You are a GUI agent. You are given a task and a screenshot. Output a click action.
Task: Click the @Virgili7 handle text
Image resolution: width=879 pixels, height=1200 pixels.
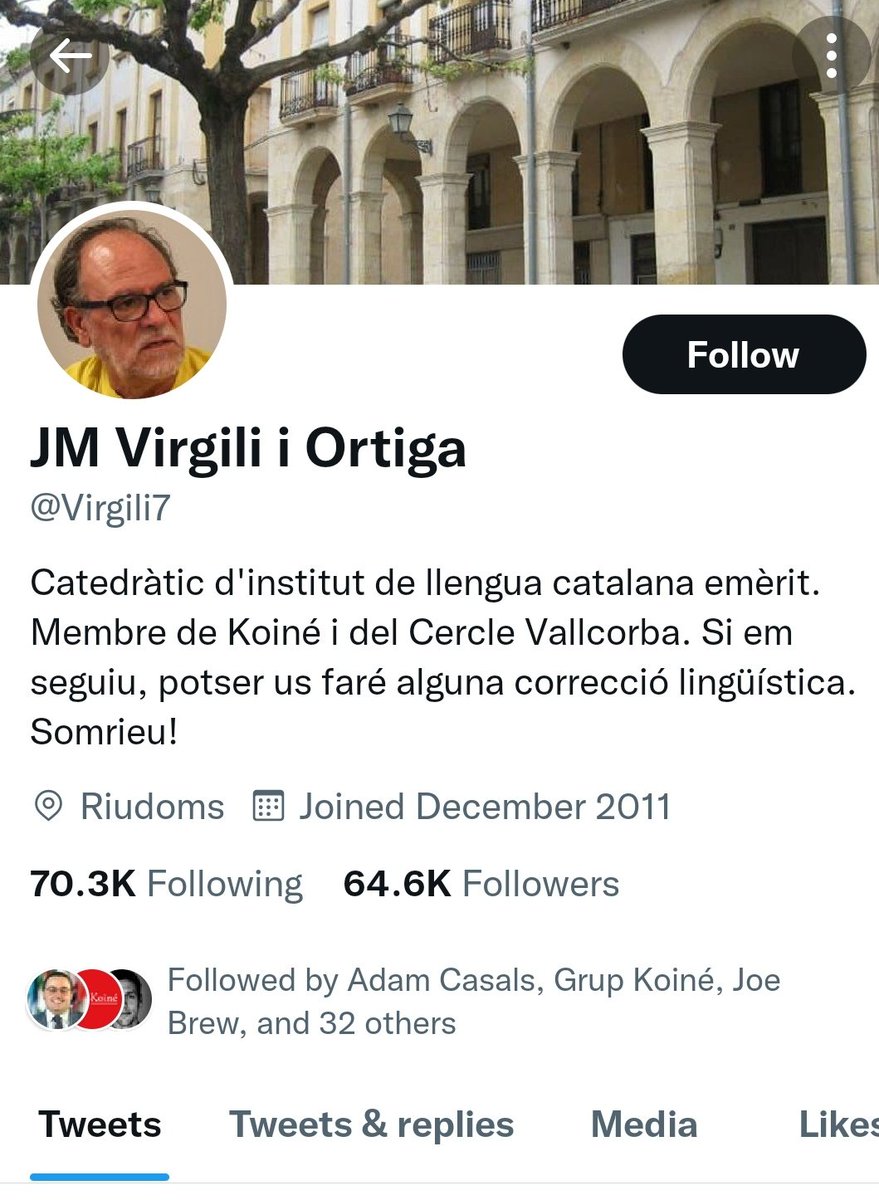pos(101,508)
